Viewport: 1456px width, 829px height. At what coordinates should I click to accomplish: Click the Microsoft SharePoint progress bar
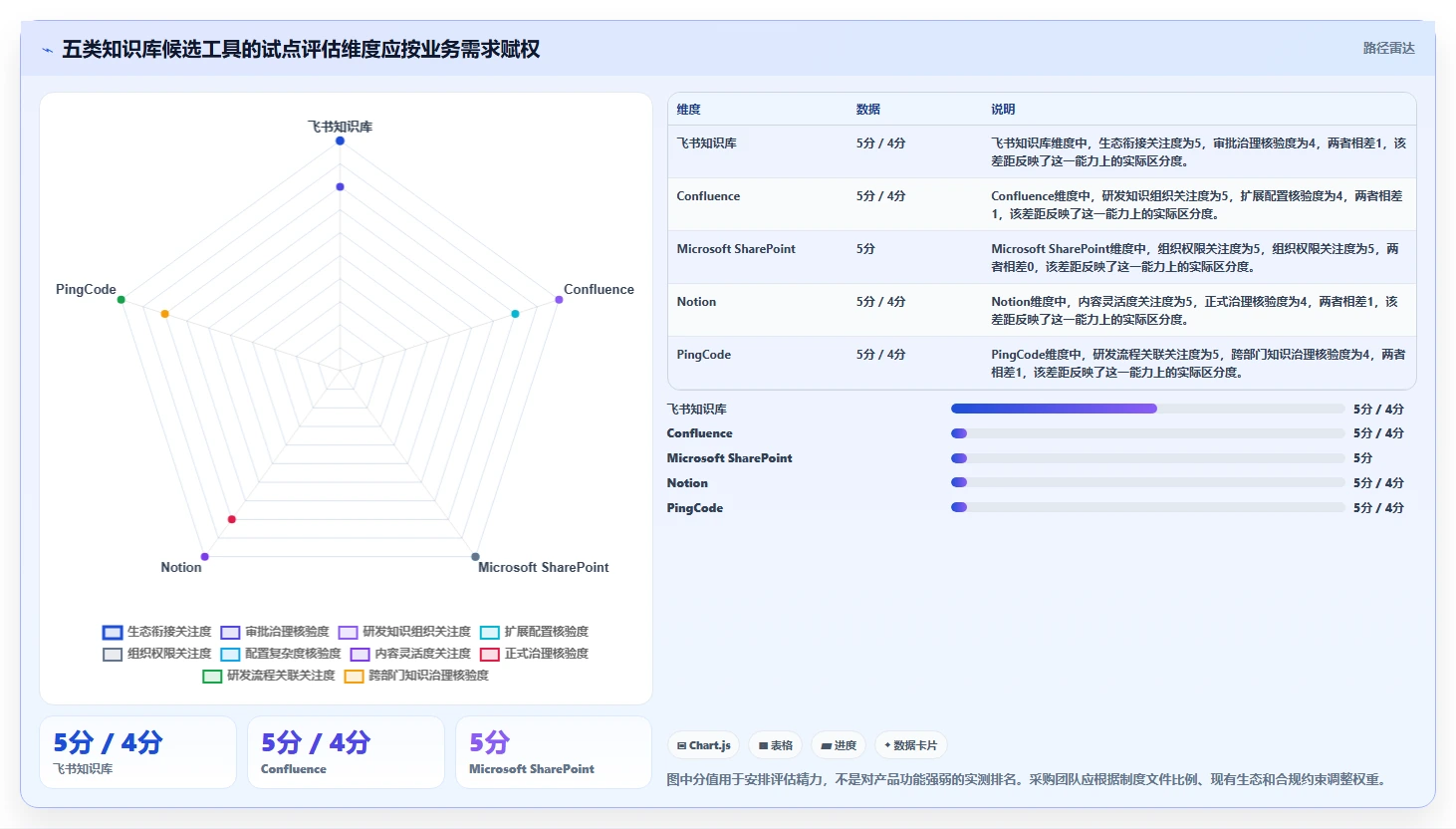1147,458
